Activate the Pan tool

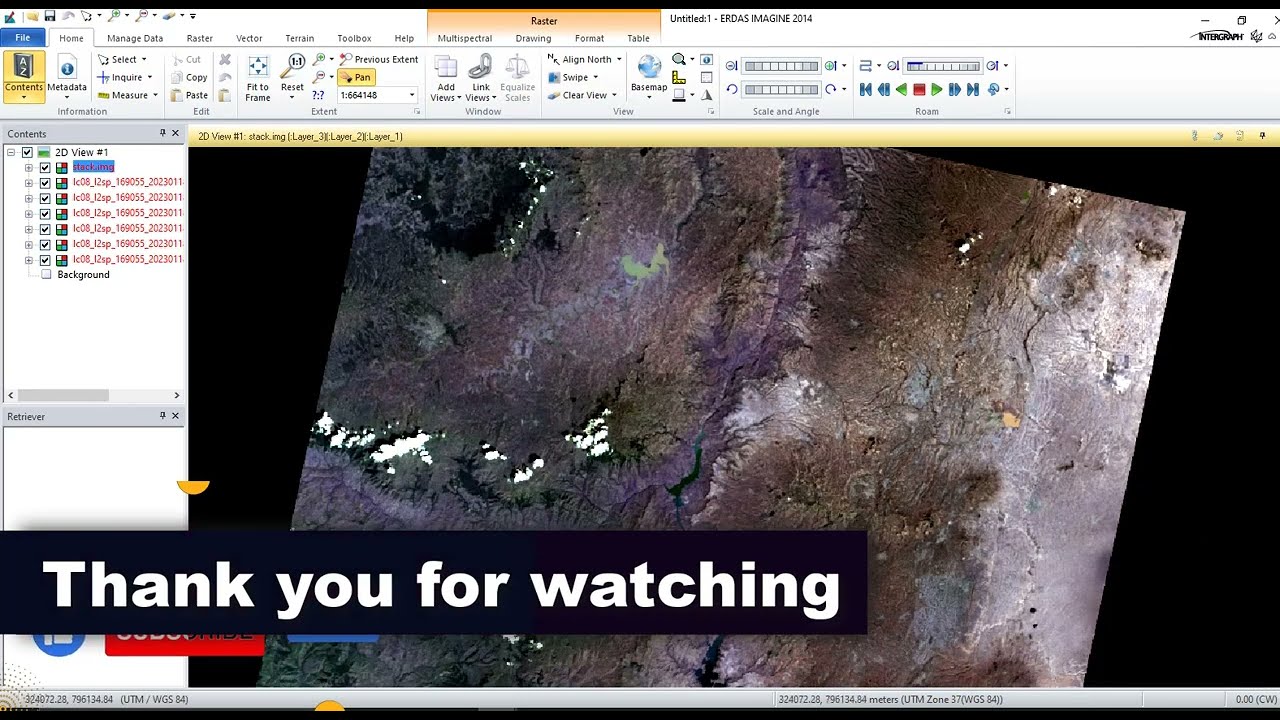tap(355, 77)
